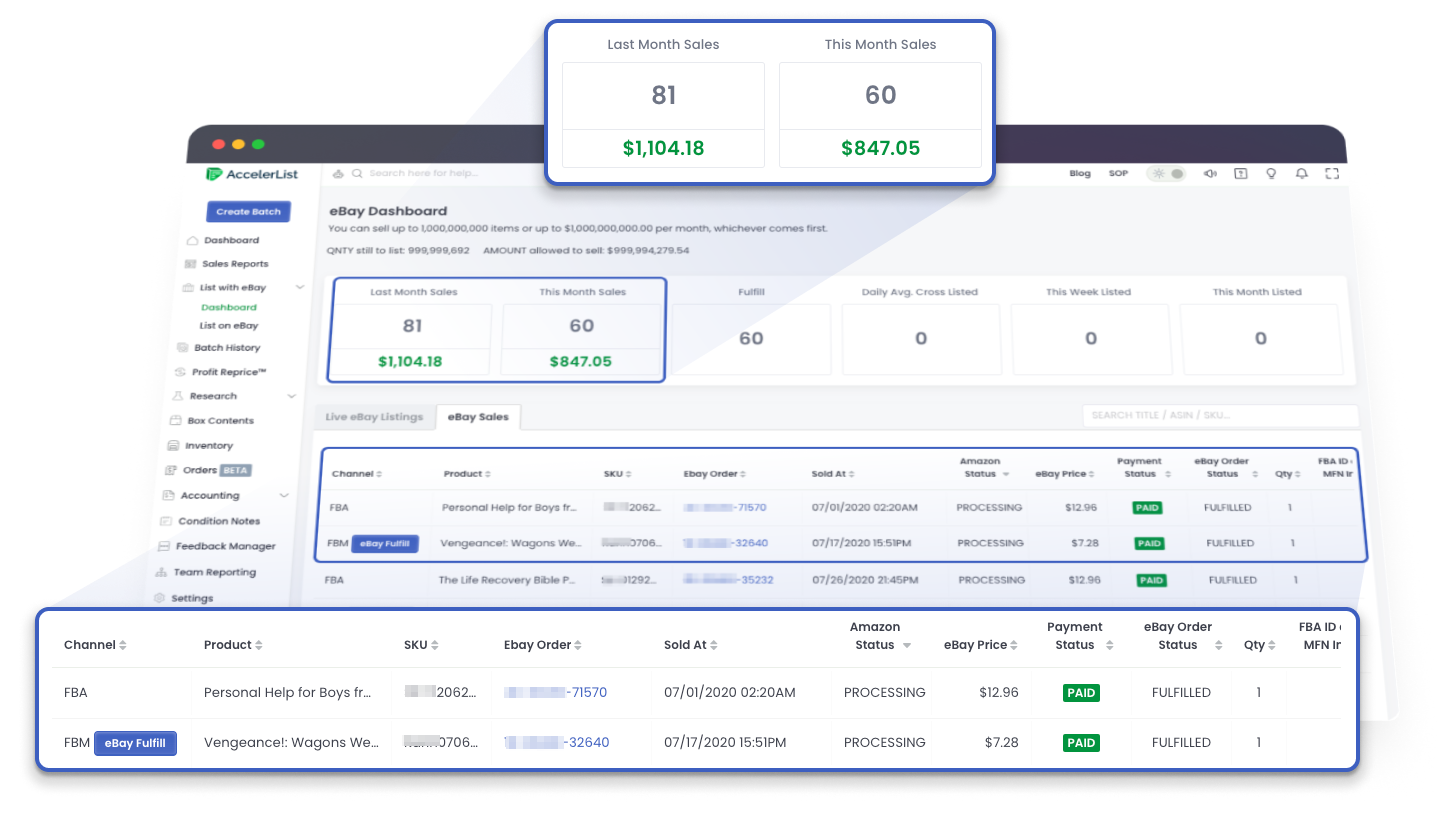Click the search title/ASIN/SKU field

coord(1218,415)
